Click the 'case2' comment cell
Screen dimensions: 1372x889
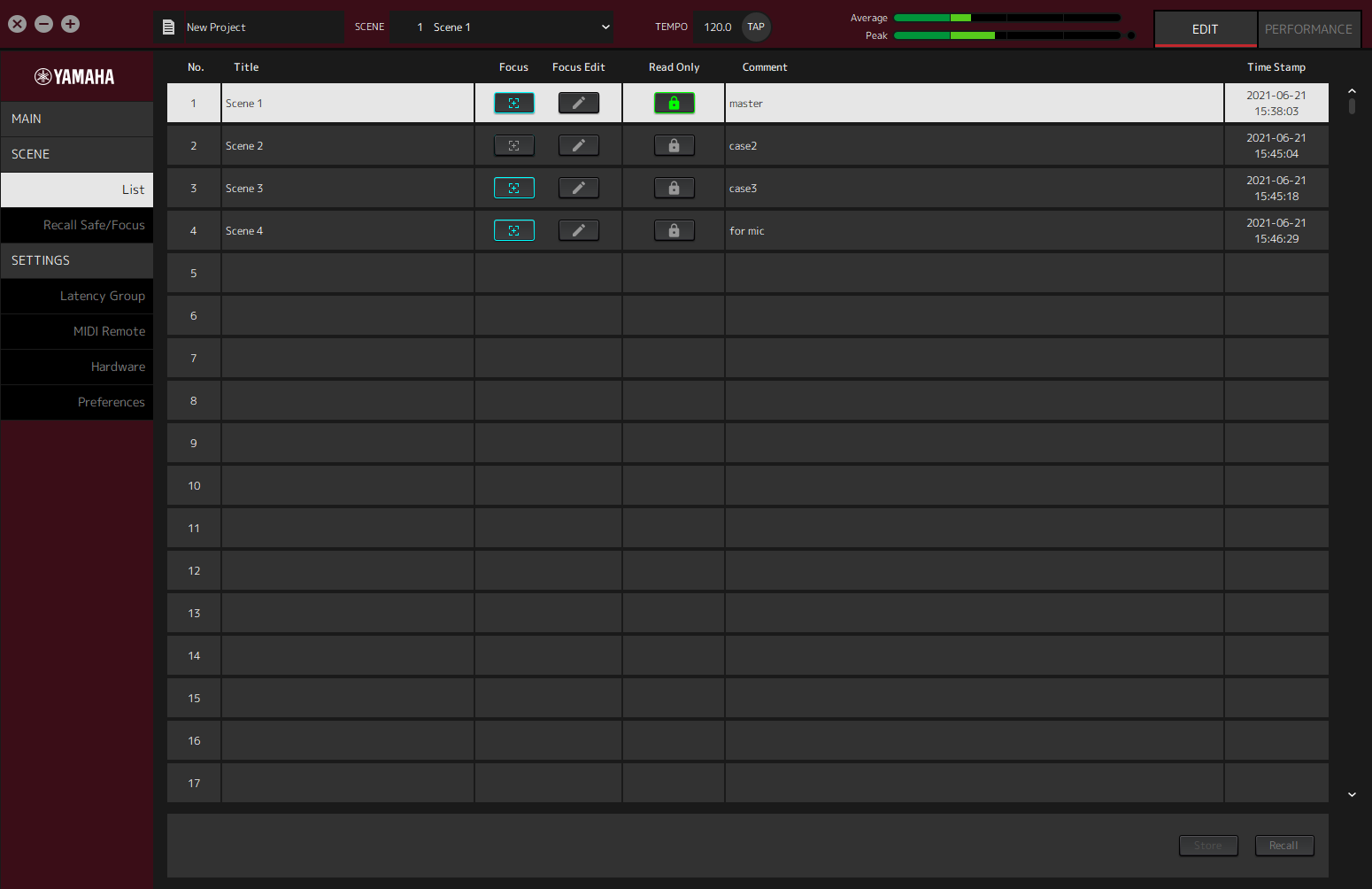pos(975,145)
